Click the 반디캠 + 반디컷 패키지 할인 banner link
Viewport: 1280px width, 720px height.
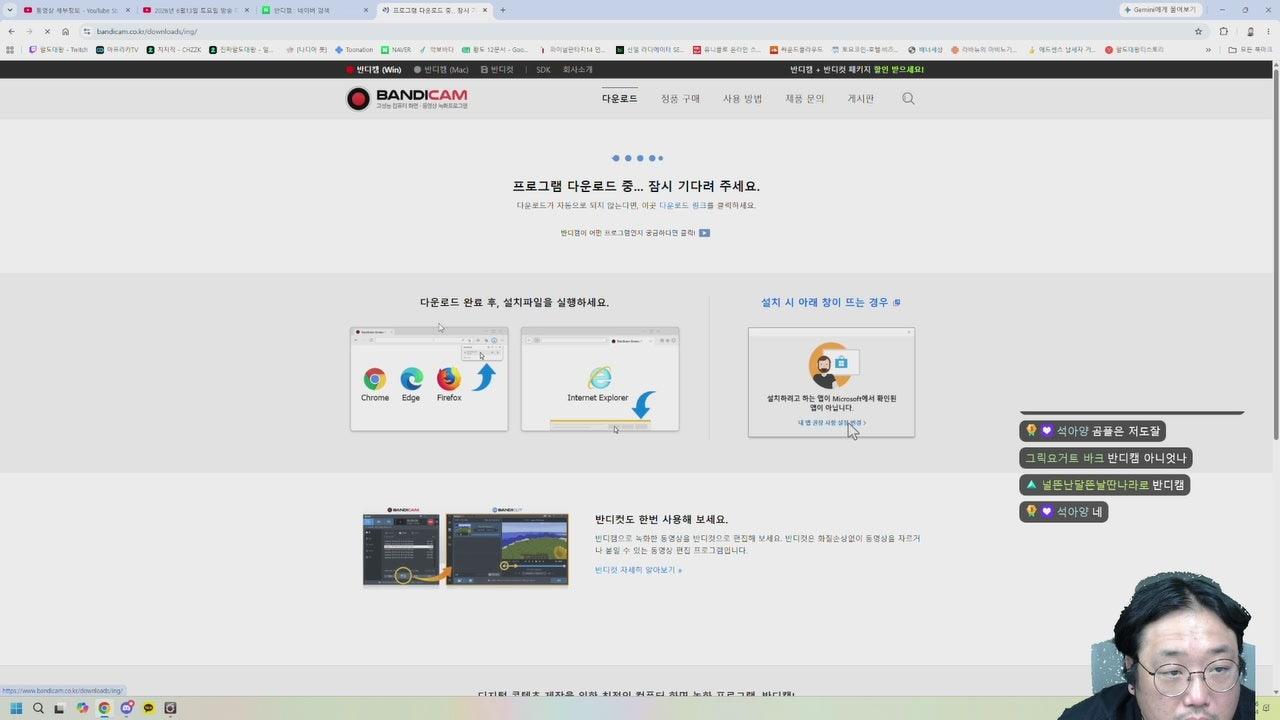tap(857, 70)
